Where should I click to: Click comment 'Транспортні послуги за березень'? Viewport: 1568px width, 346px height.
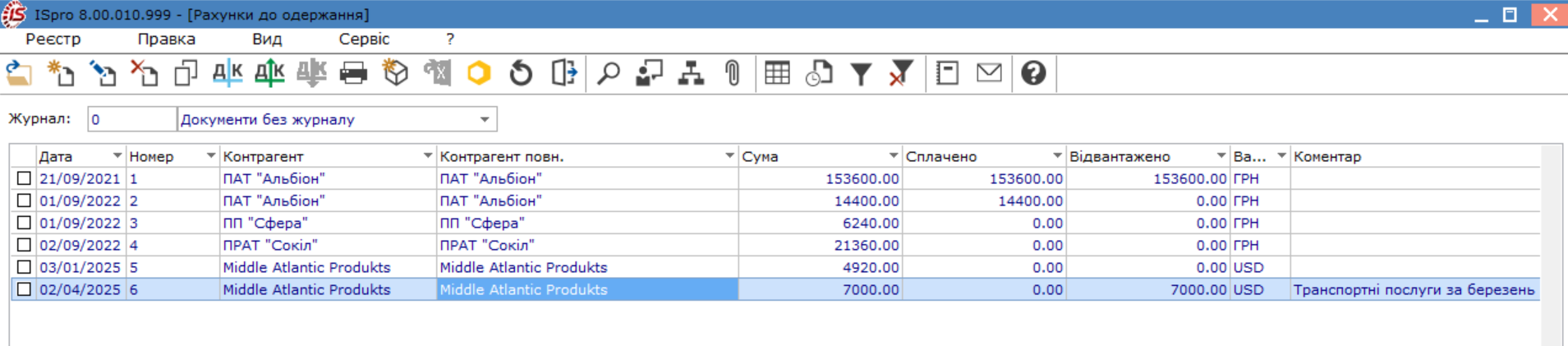[x=1414, y=289]
